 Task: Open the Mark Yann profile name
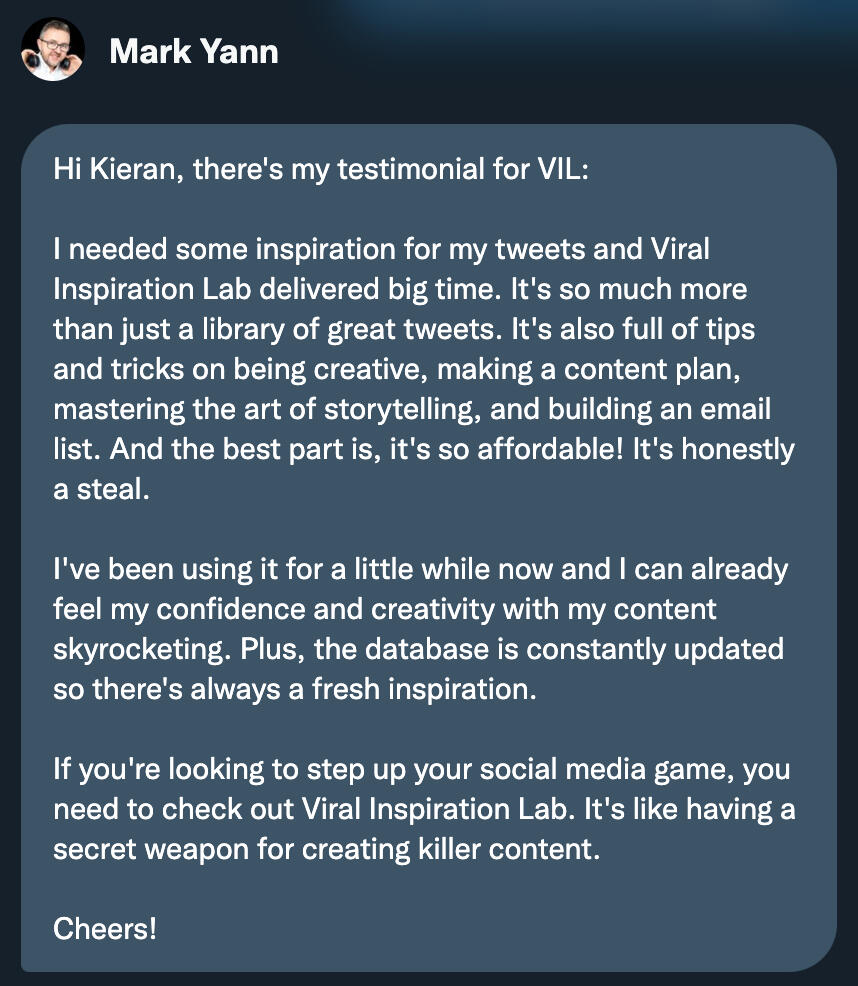(194, 51)
